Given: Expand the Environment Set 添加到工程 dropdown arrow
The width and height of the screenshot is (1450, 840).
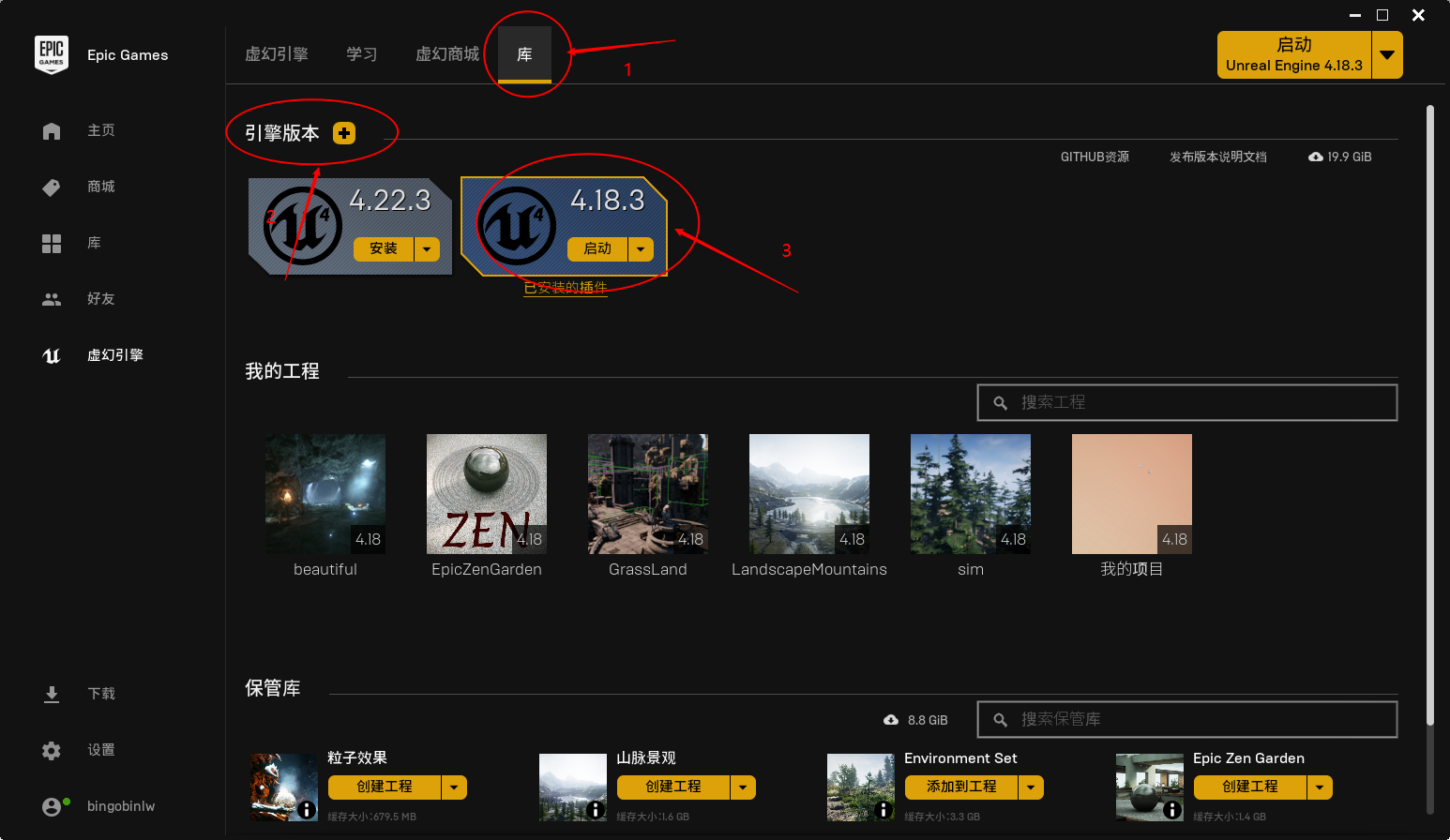Looking at the screenshot, I should click(1031, 787).
